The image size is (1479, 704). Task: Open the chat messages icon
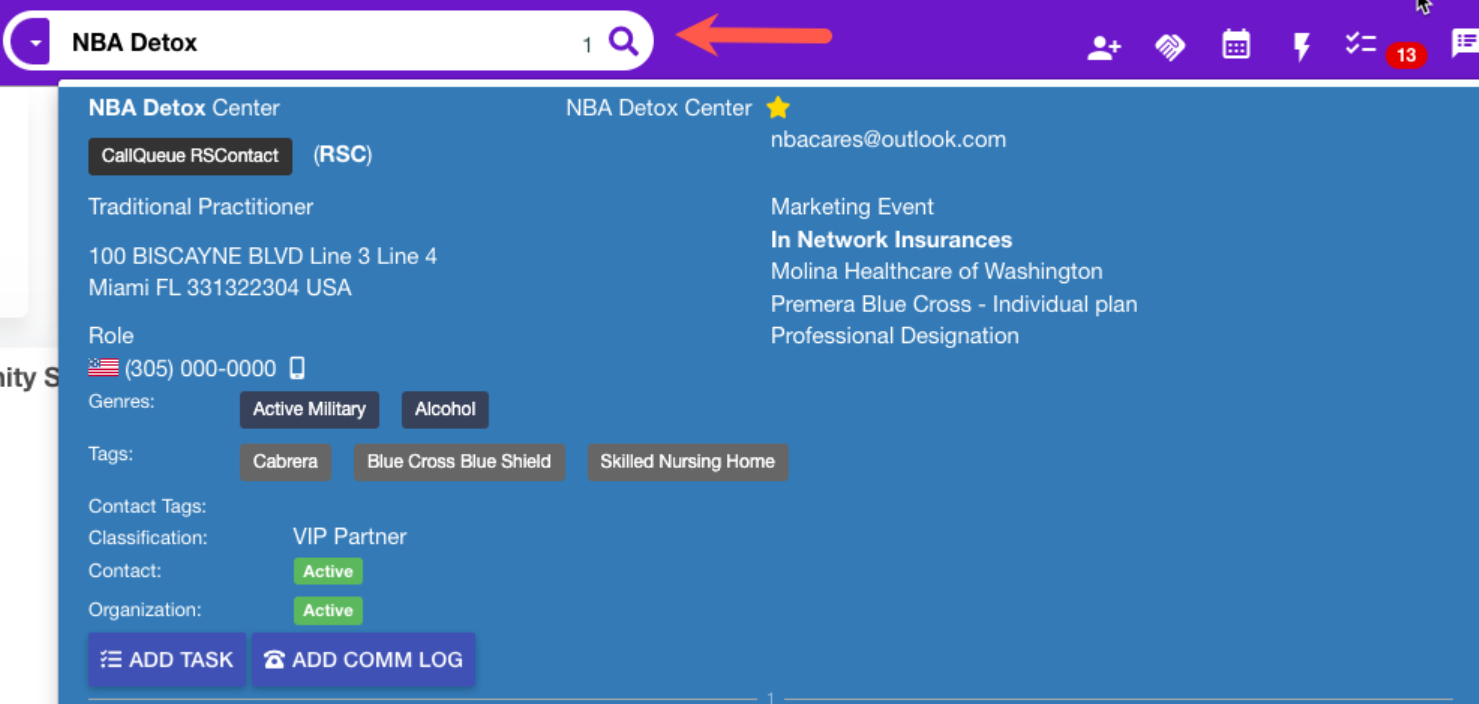point(1464,44)
